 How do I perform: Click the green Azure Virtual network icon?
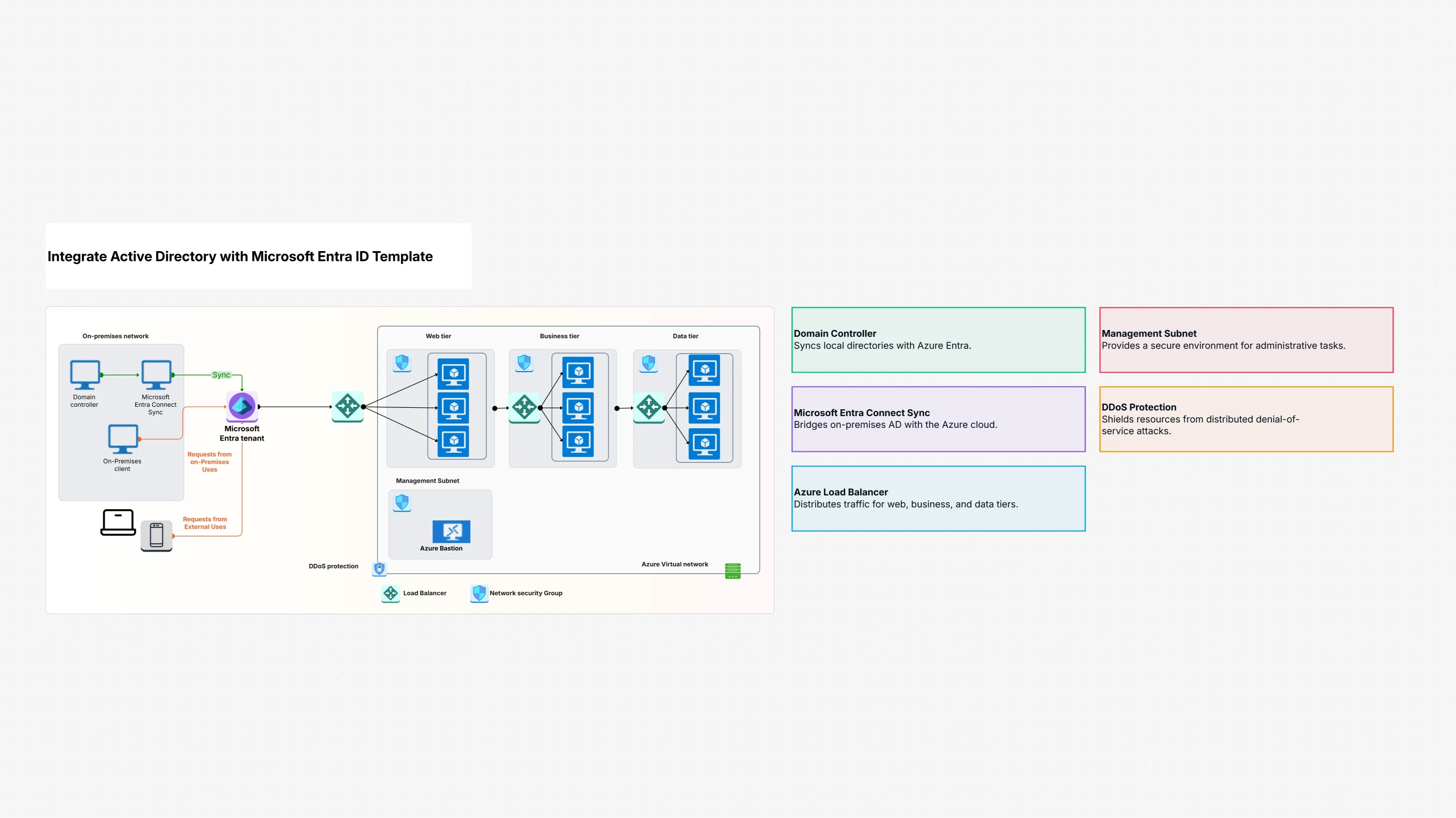click(x=733, y=571)
